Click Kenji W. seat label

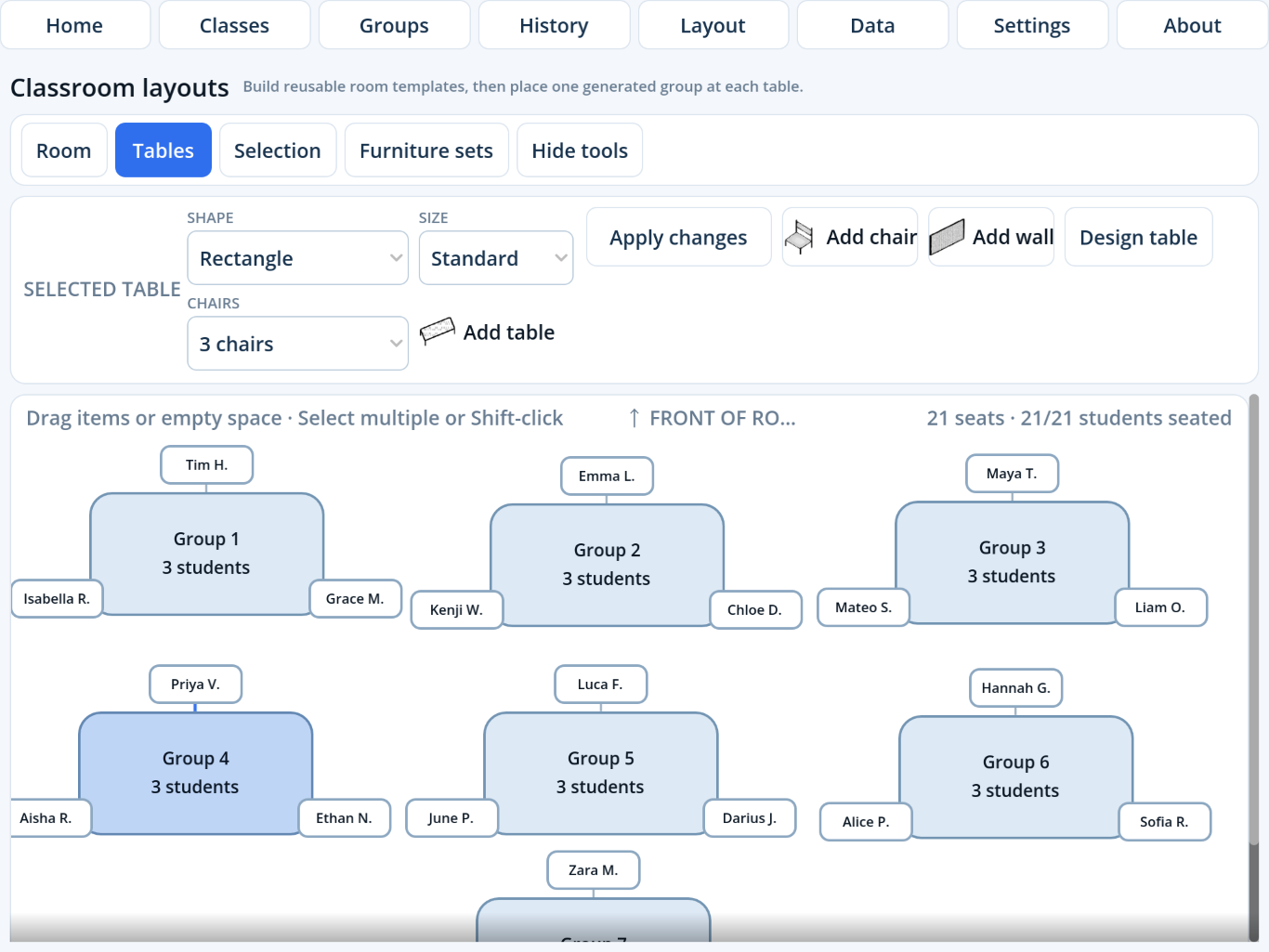pyautogui.click(x=456, y=610)
